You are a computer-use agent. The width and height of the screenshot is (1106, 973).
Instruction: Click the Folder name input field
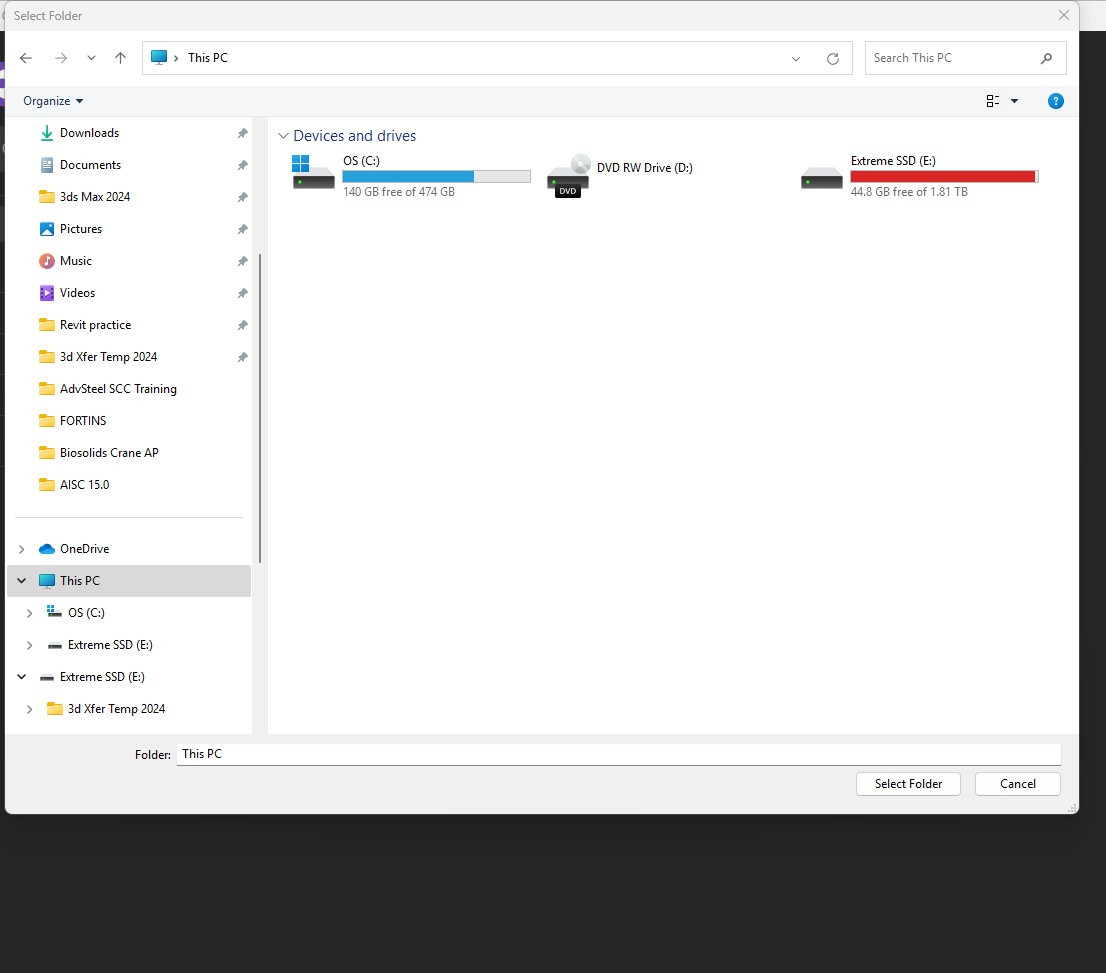click(x=619, y=754)
